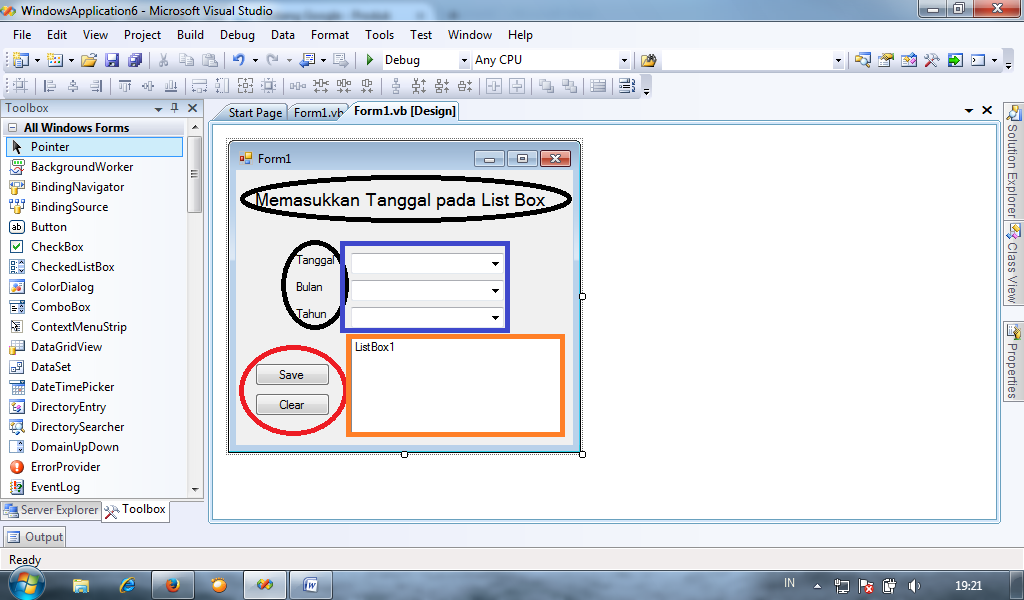Click the New Project toolbar icon
This screenshot has height=600, width=1024.
21,60
